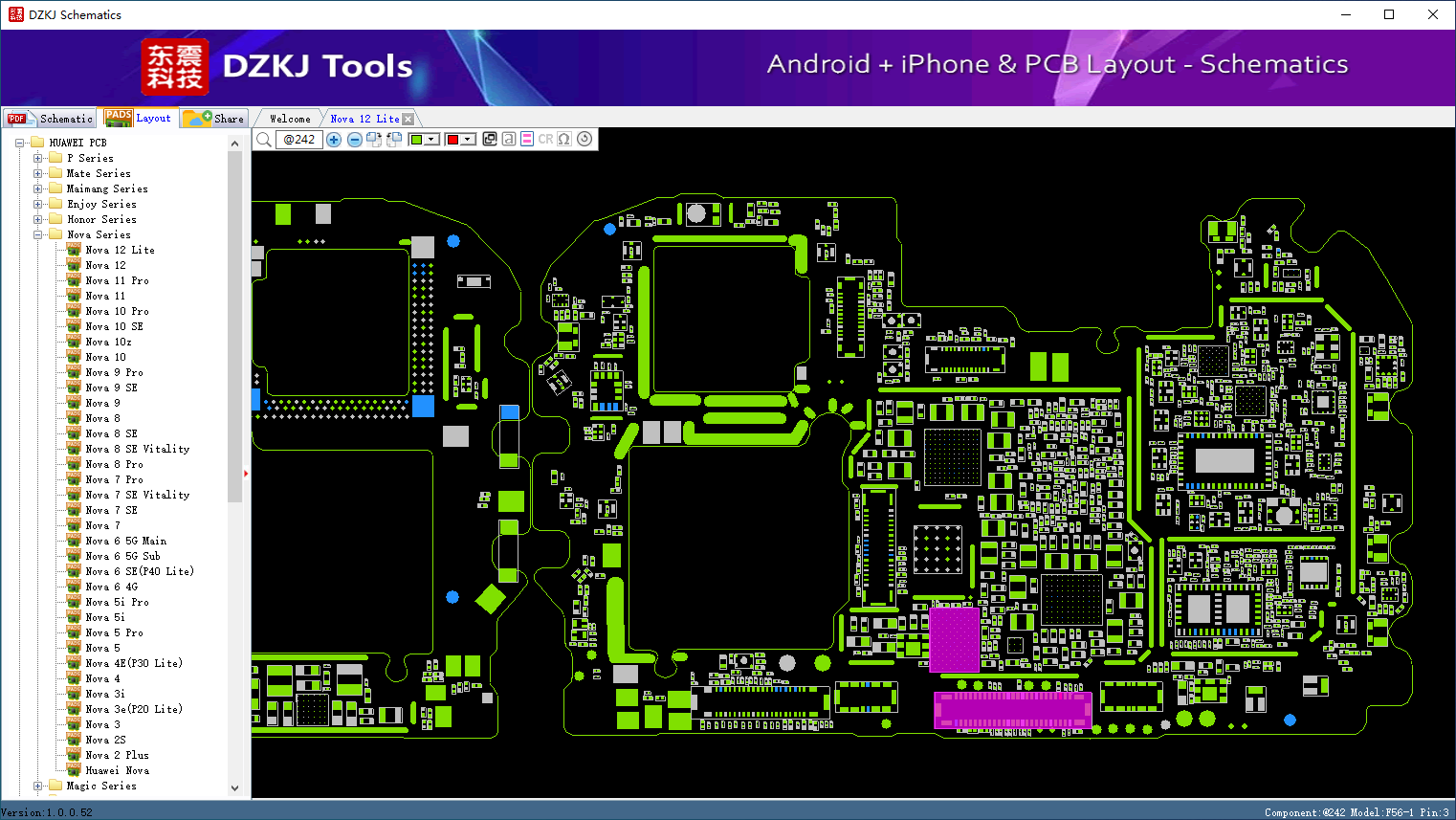The height and width of the screenshot is (820, 1456).
Task: Select the Nova 5 Pro tree item
Action: click(114, 632)
